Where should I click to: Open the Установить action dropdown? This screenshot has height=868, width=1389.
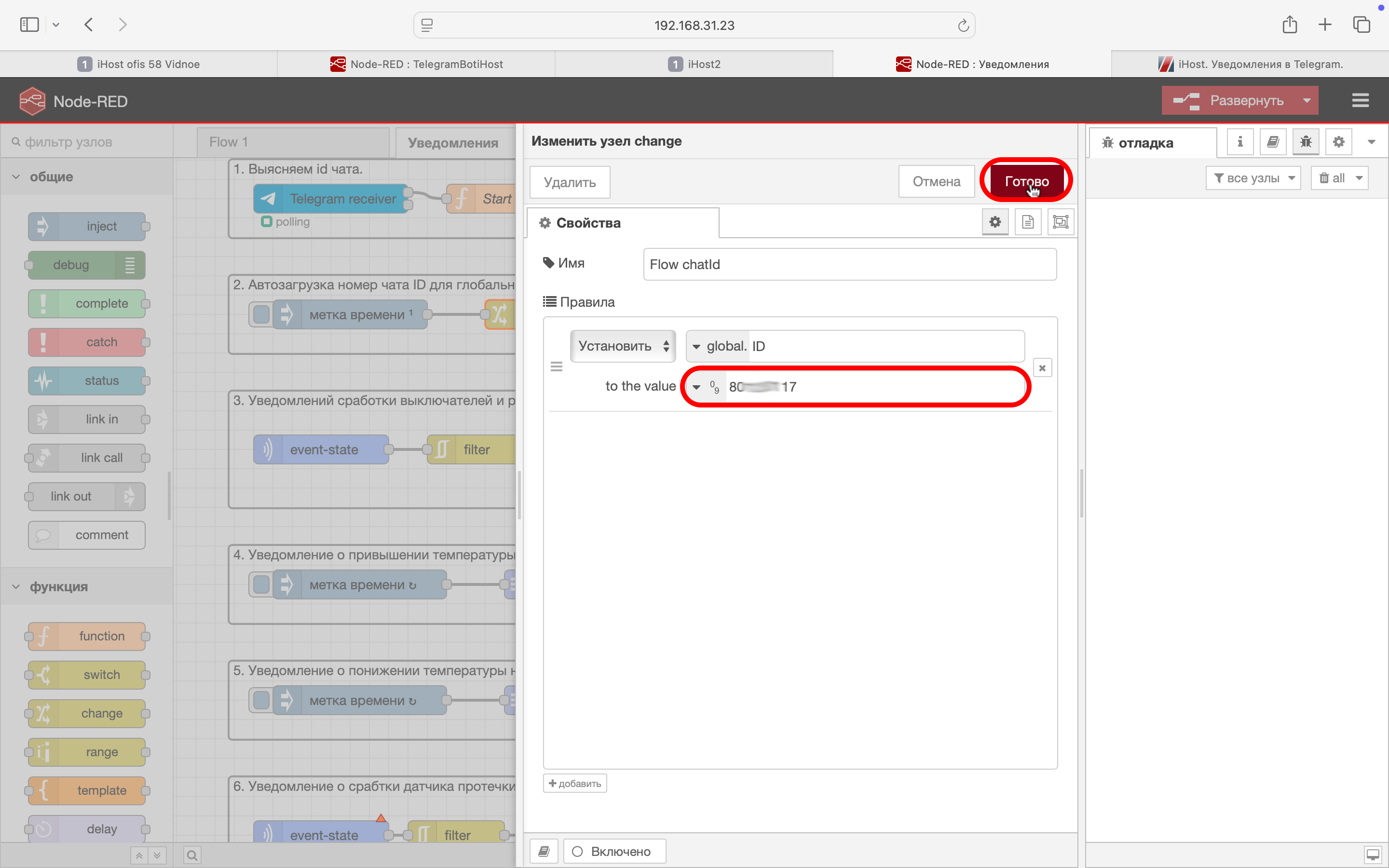click(x=623, y=346)
